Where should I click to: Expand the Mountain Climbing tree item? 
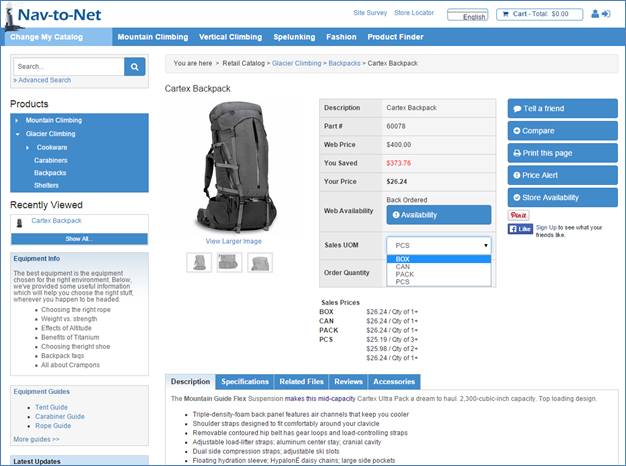[17, 120]
